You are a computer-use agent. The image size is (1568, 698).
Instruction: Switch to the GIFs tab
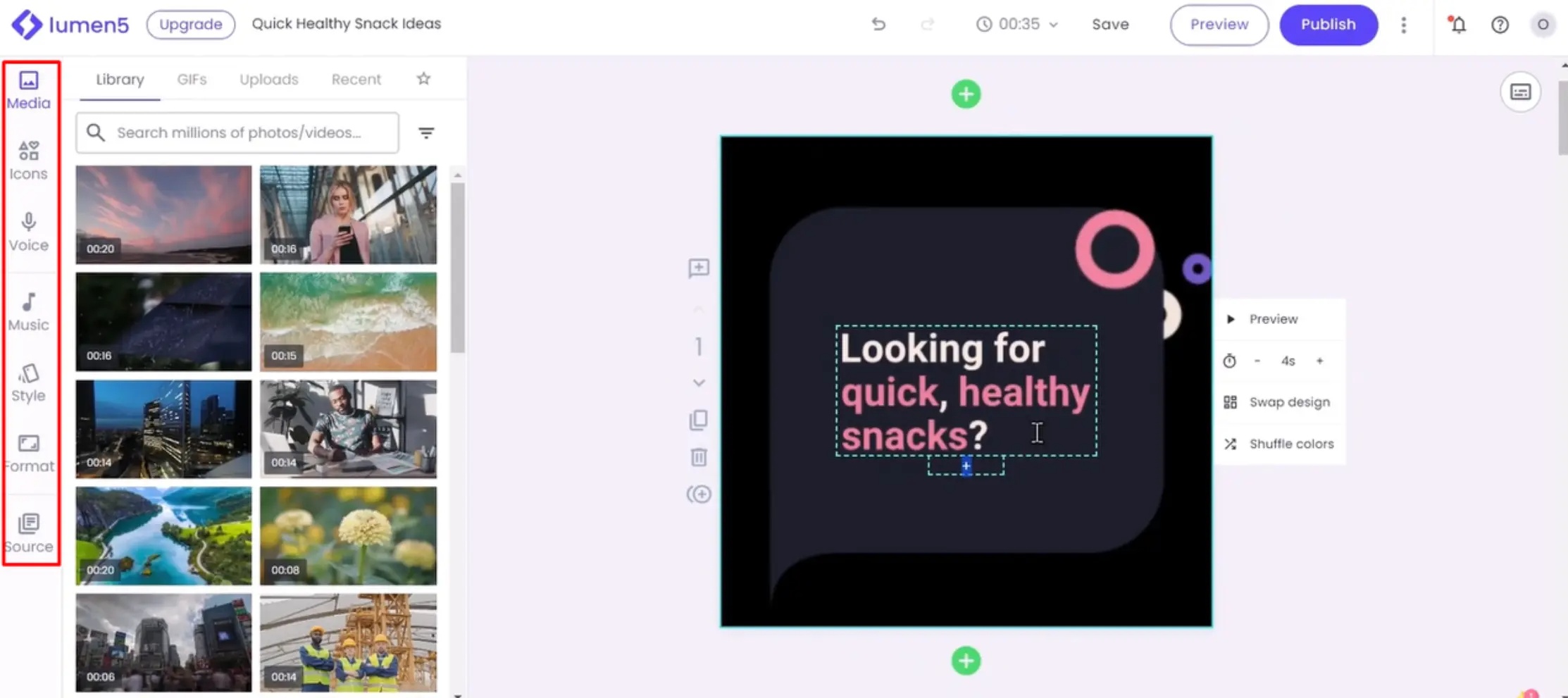pyautogui.click(x=192, y=79)
